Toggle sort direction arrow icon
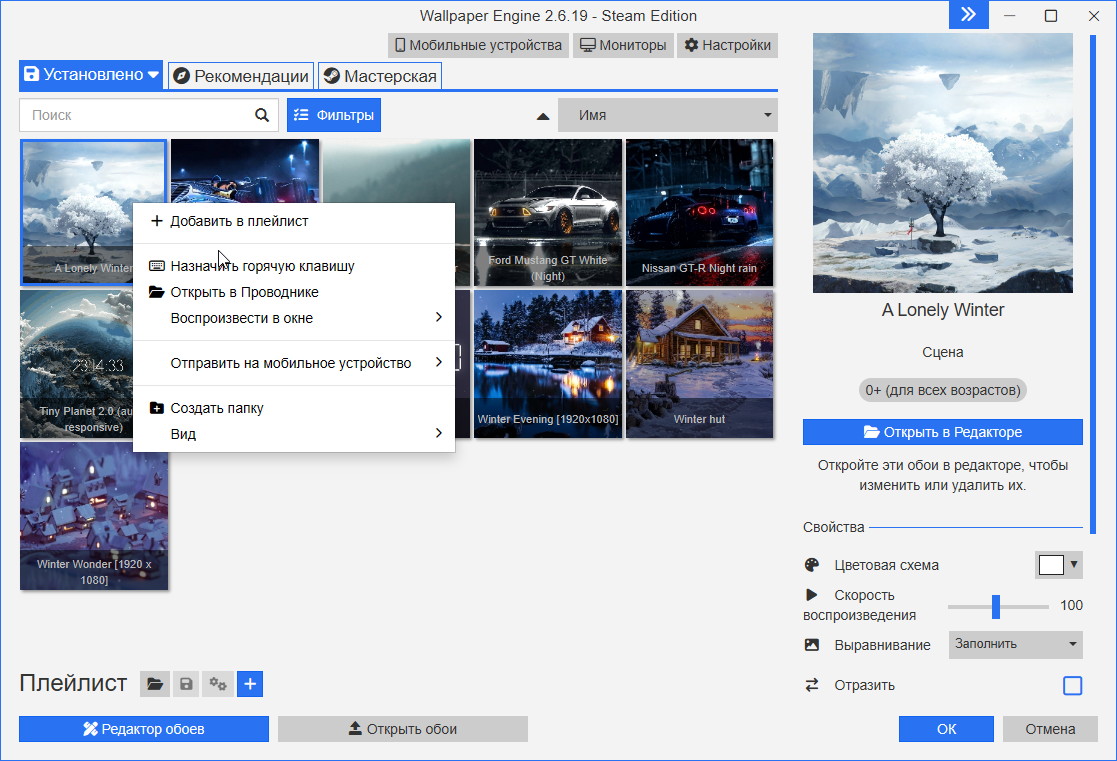This screenshot has height=761, width=1117. pyautogui.click(x=543, y=116)
